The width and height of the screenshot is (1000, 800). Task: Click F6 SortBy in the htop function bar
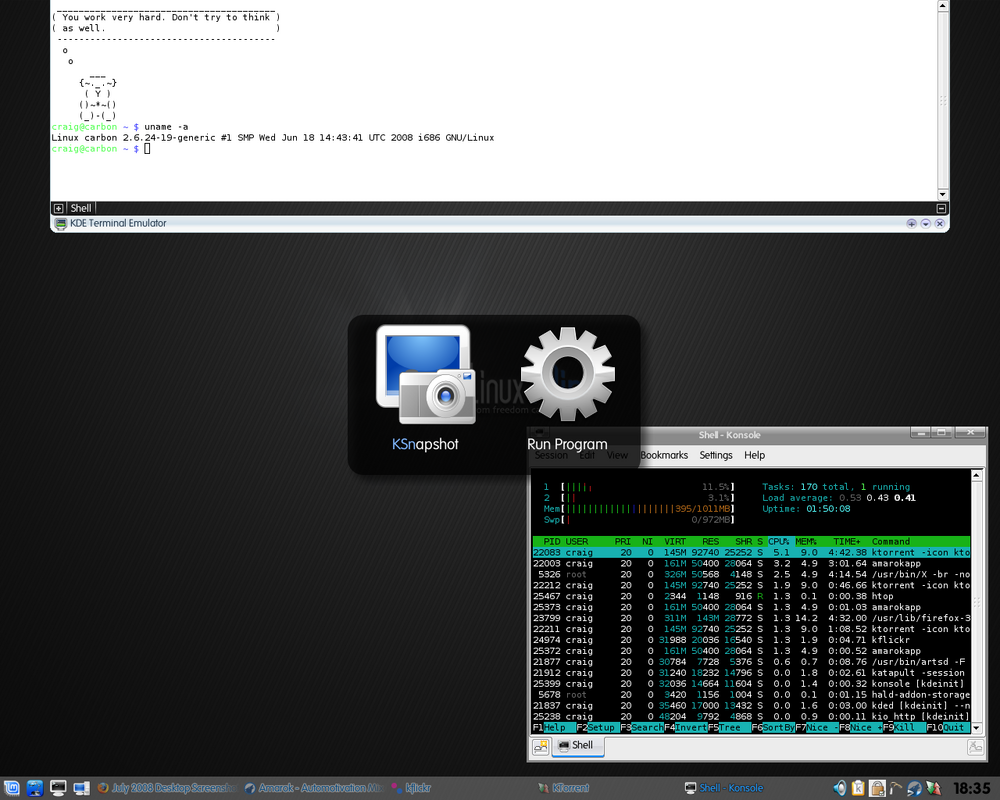(x=774, y=727)
